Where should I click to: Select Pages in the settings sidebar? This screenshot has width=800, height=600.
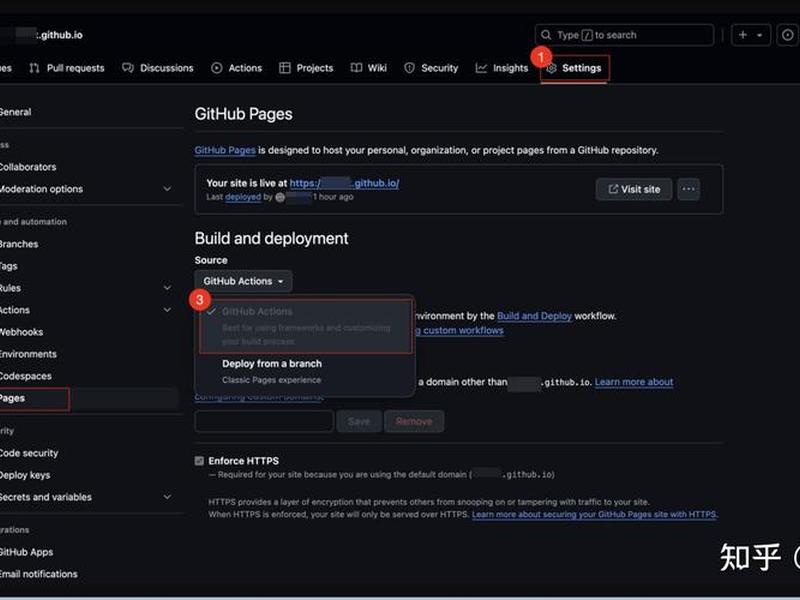pos(34,399)
